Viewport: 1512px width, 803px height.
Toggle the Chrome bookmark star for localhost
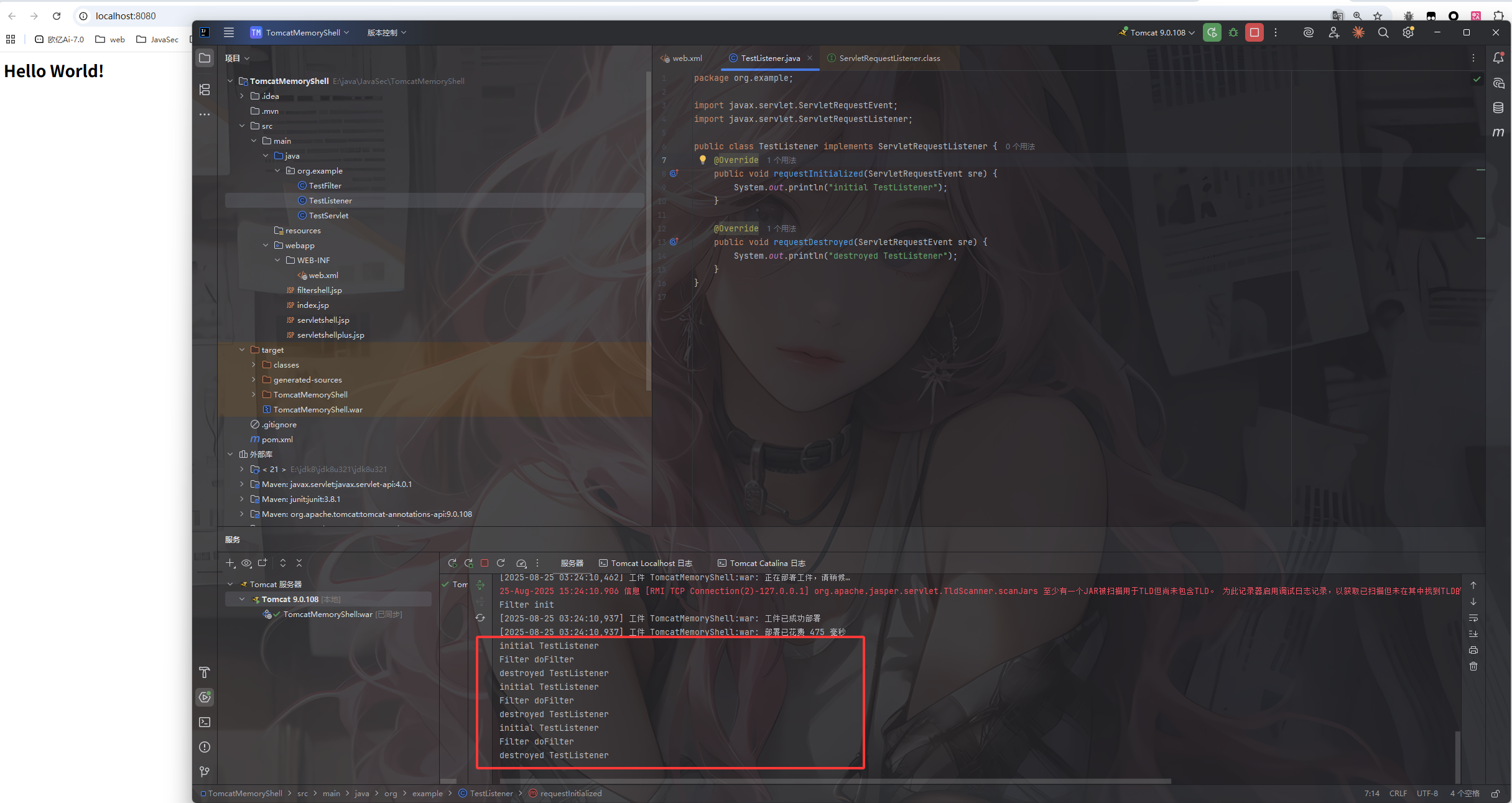(1378, 16)
